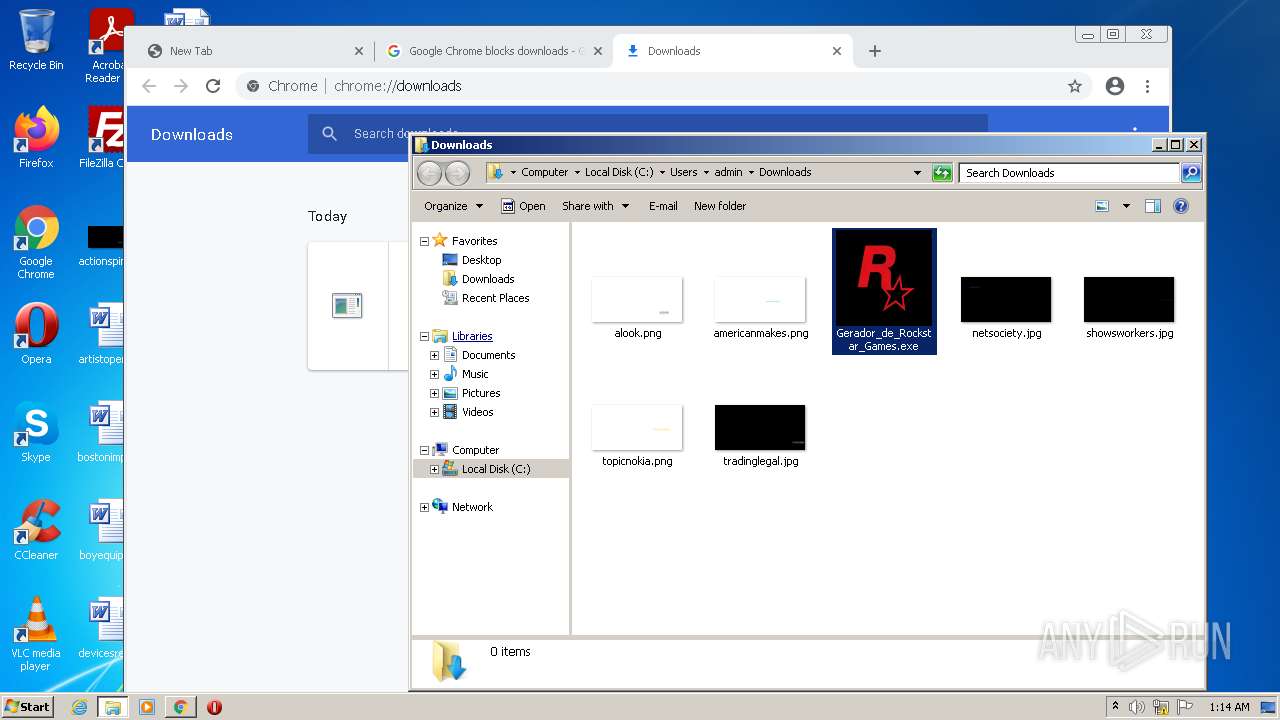Click the Open toolbar button

pyautogui.click(x=523, y=206)
